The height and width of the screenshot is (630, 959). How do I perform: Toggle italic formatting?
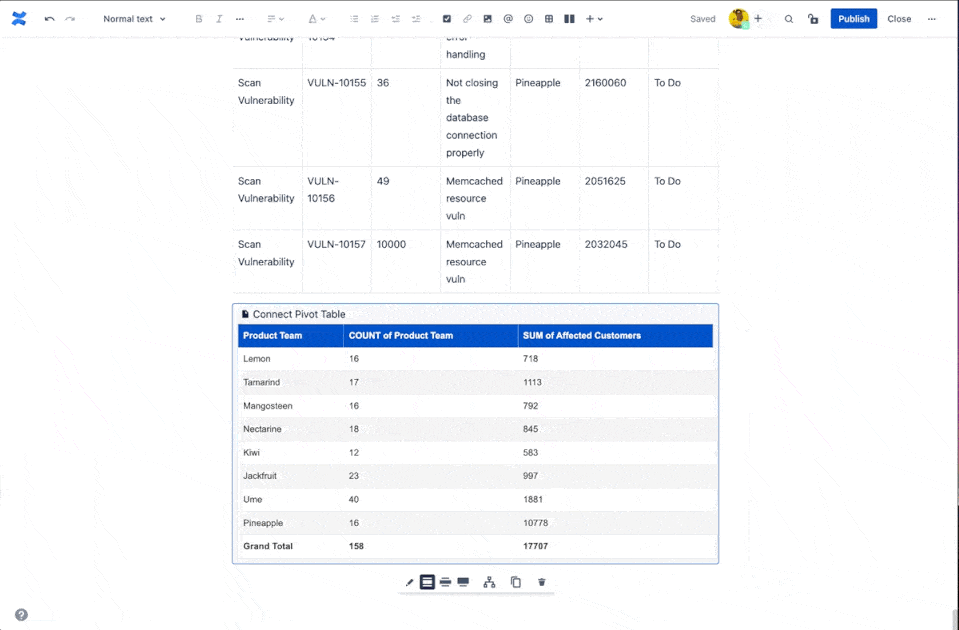coord(219,19)
